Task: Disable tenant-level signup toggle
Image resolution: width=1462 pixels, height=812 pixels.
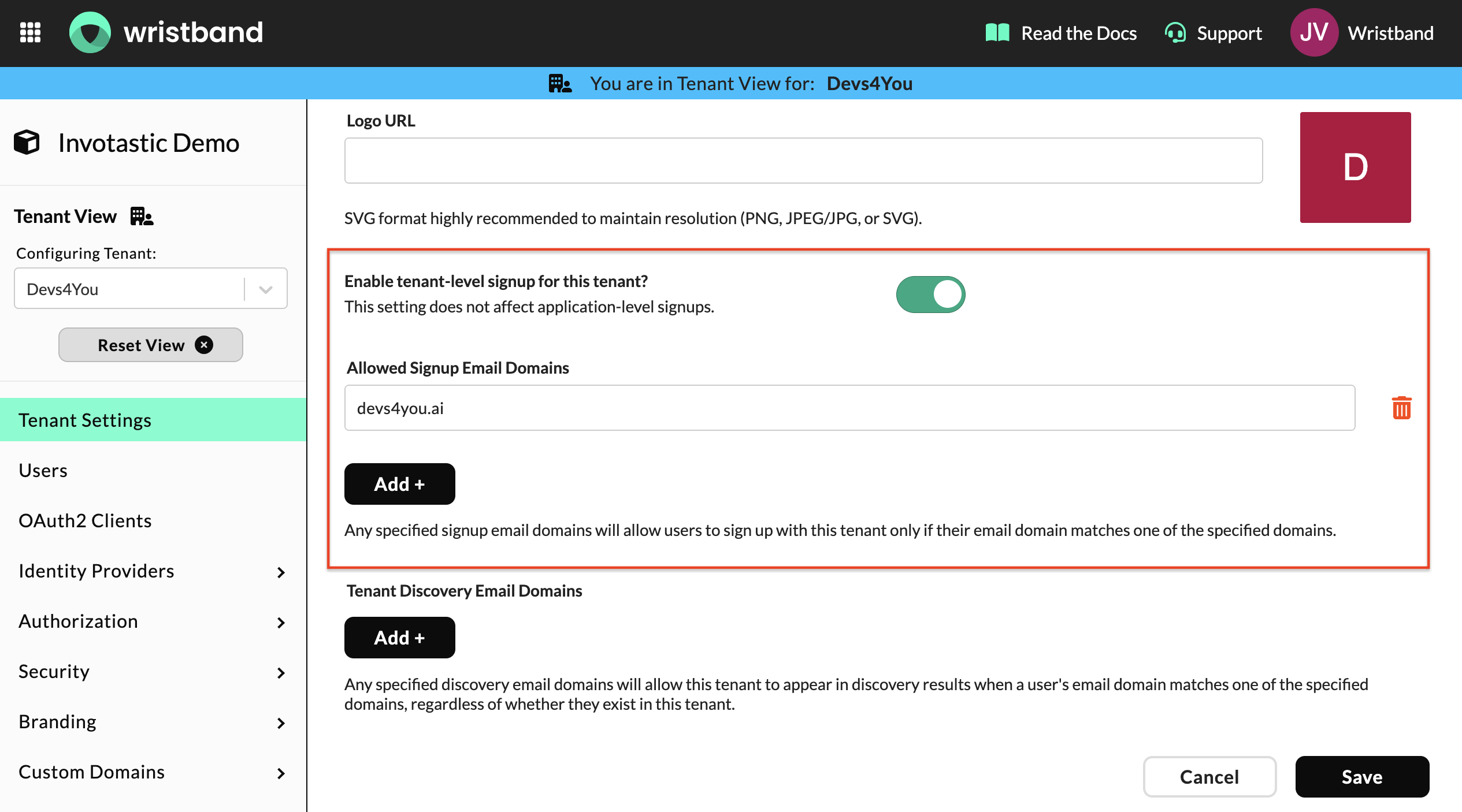Action: point(930,295)
